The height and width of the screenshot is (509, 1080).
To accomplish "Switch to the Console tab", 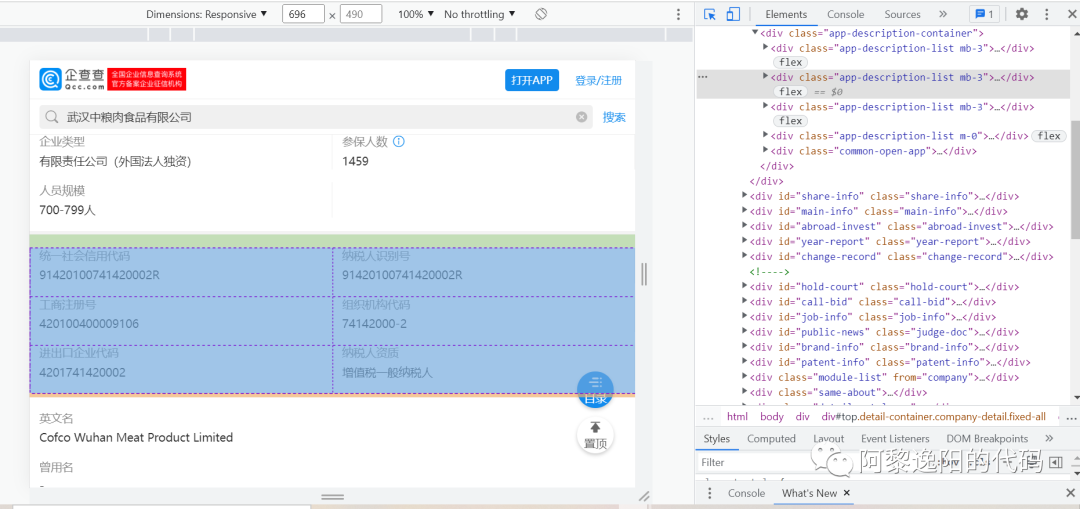I will pos(845,14).
